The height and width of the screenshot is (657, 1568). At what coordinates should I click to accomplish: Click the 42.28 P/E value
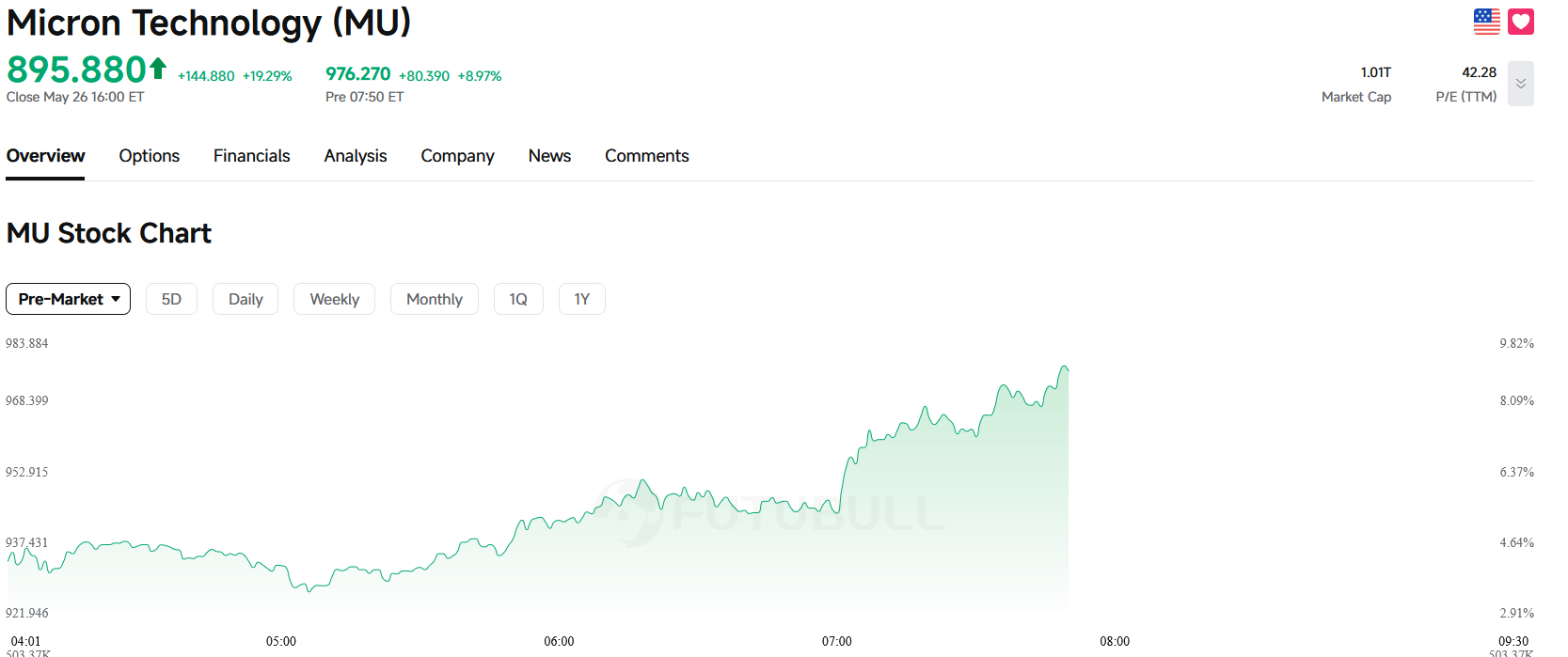(1479, 72)
